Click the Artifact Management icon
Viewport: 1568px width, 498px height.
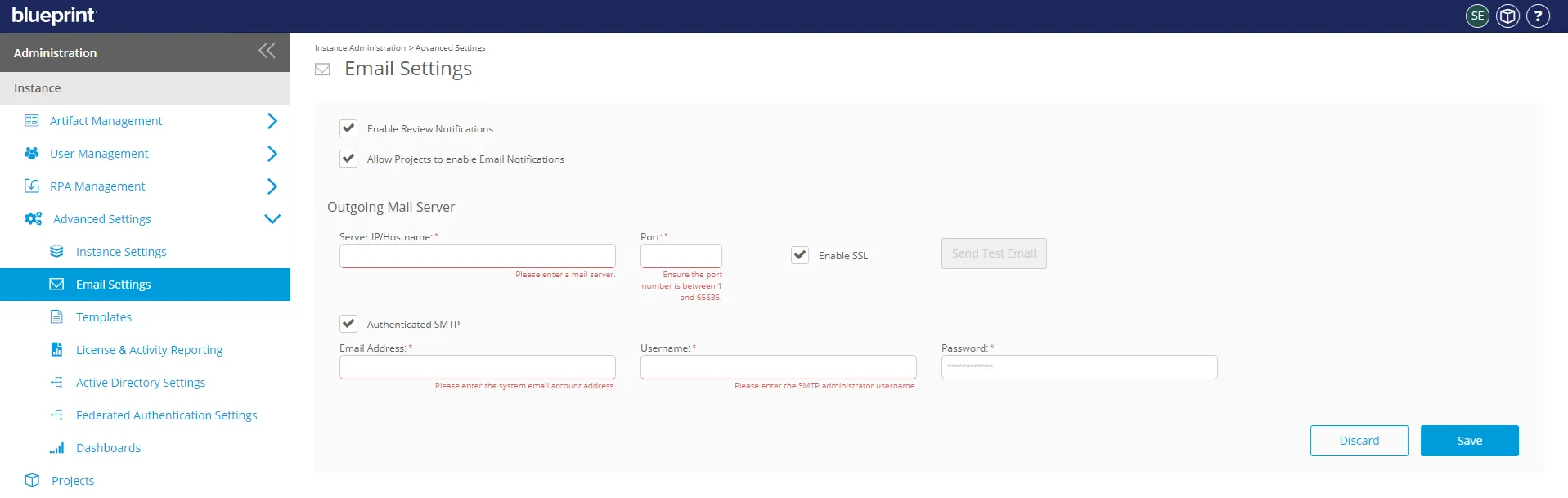(x=32, y=120)
